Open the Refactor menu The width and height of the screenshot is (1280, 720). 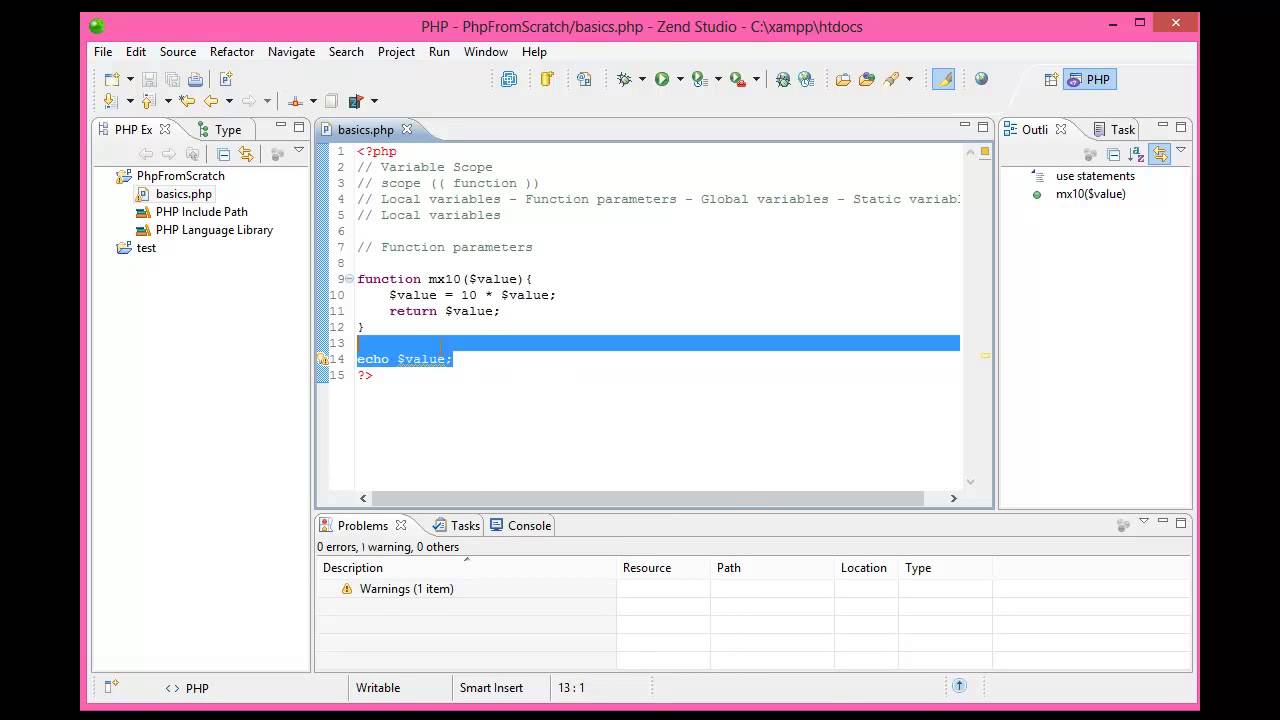coord(232,52)
